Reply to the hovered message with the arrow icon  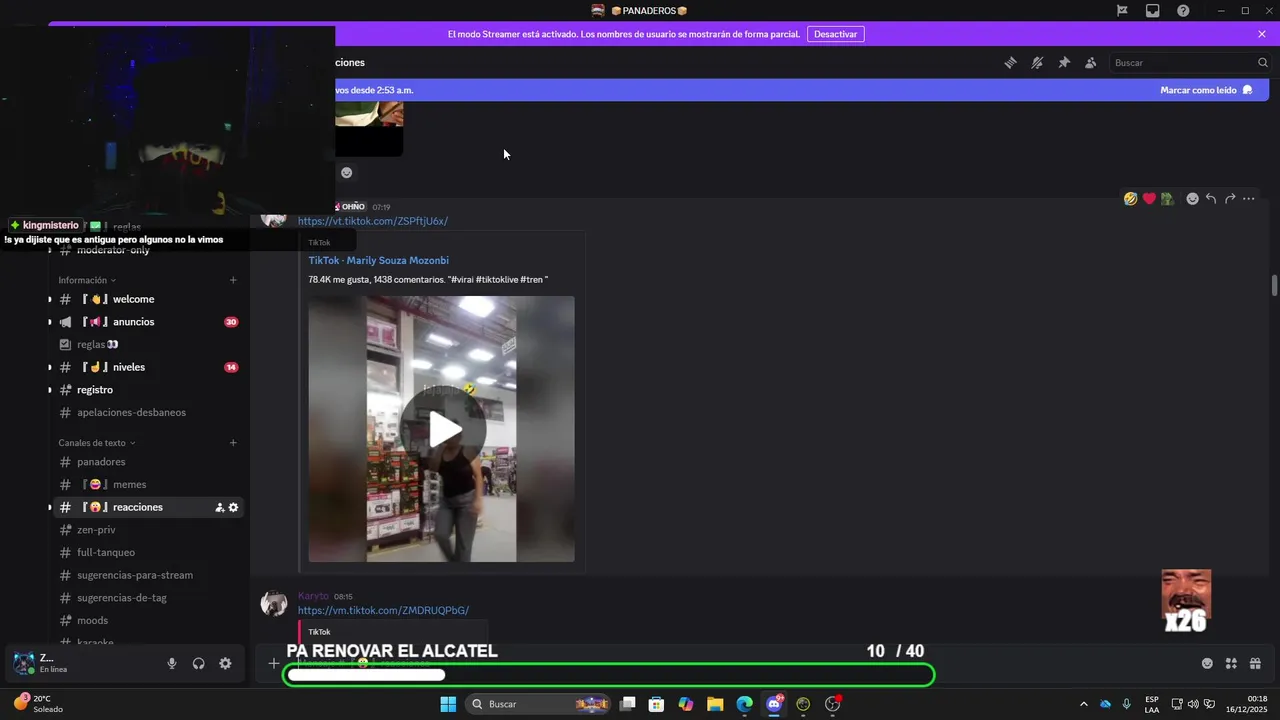[1211, 199]
